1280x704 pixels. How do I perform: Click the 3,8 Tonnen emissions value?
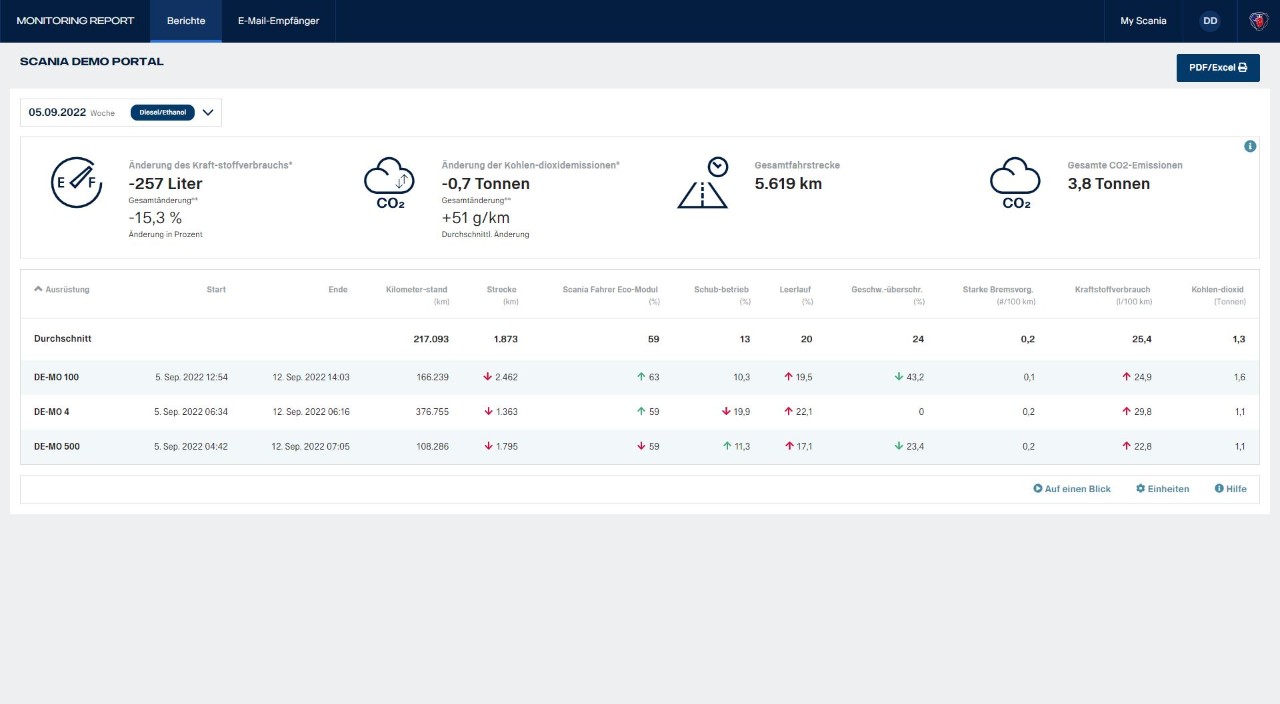(x=1108, y=184)
